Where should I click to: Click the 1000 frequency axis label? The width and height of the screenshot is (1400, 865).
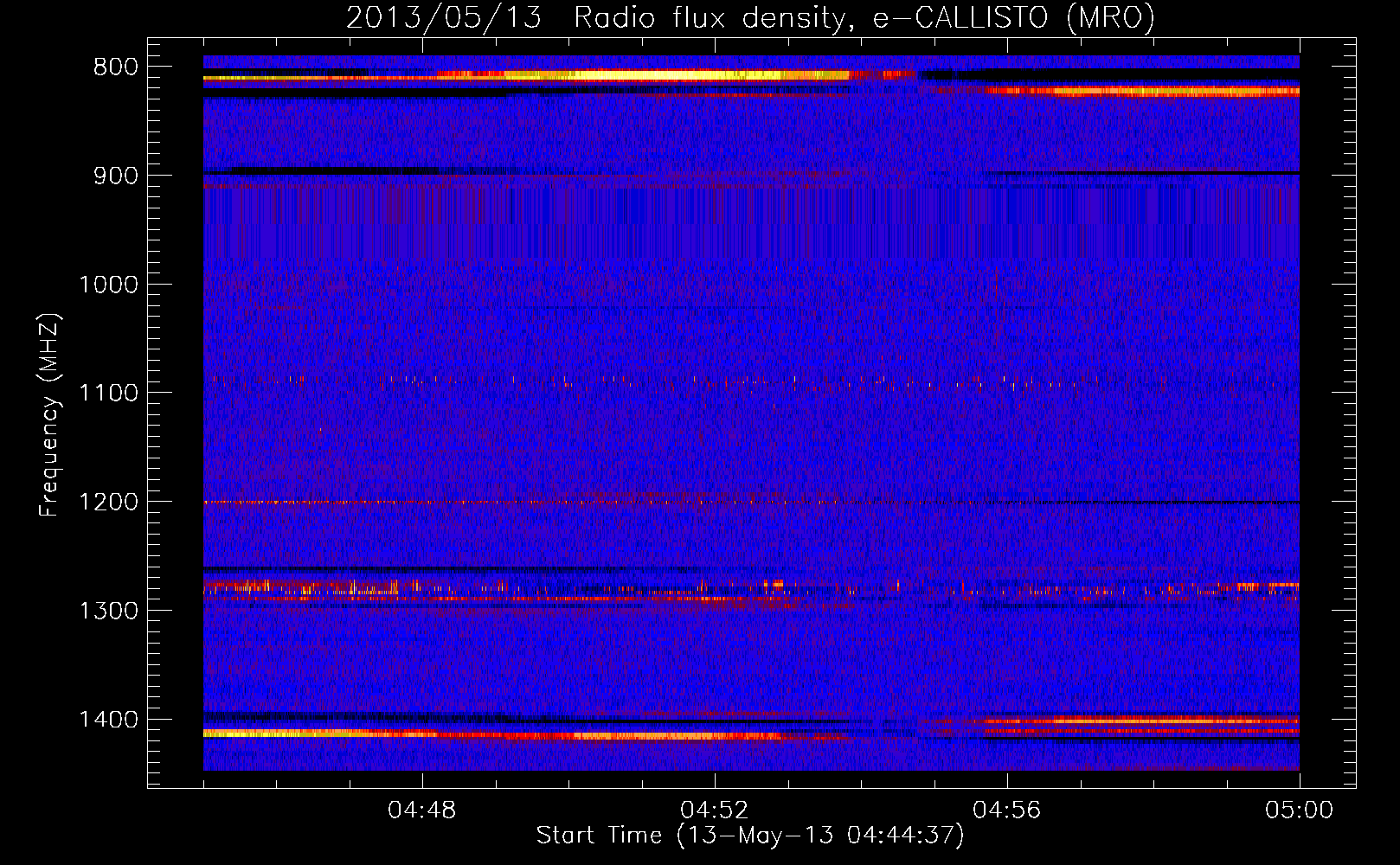click(109, 285)
